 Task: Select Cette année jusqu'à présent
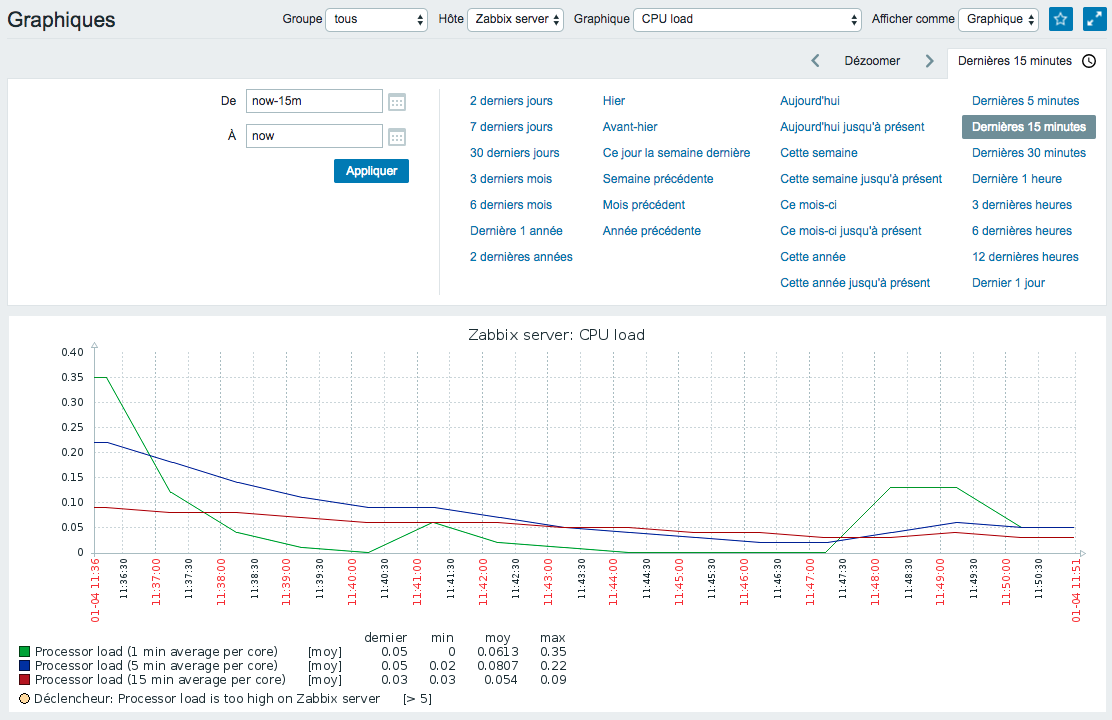[x=855, y=283]
